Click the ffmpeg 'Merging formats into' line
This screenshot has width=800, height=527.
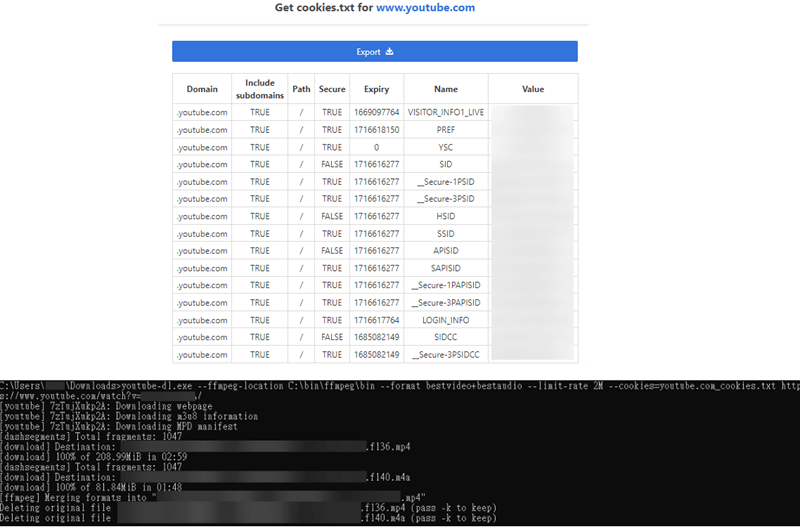[x=213, y=497]
